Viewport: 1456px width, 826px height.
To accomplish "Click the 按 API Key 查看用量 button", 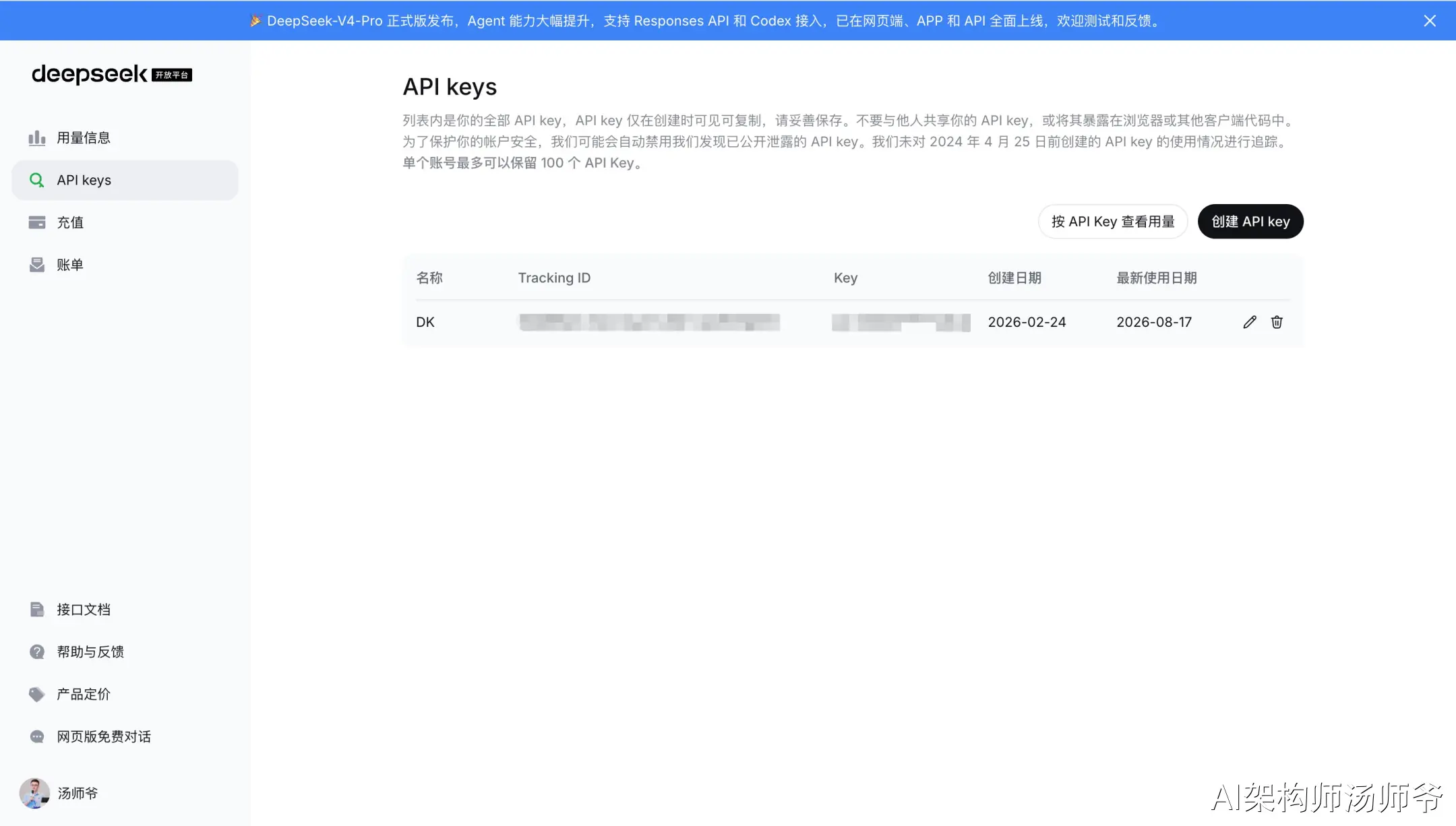I will (x=1113, y=222).
